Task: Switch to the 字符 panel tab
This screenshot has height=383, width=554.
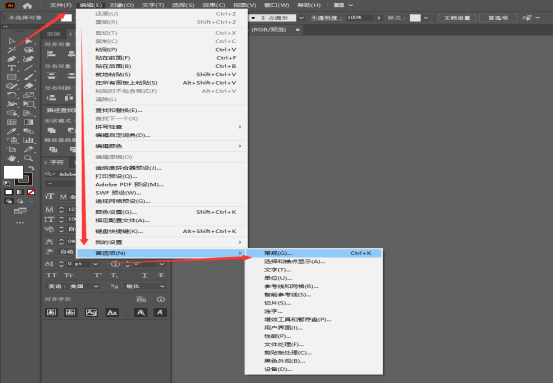Action: point(57,162)
